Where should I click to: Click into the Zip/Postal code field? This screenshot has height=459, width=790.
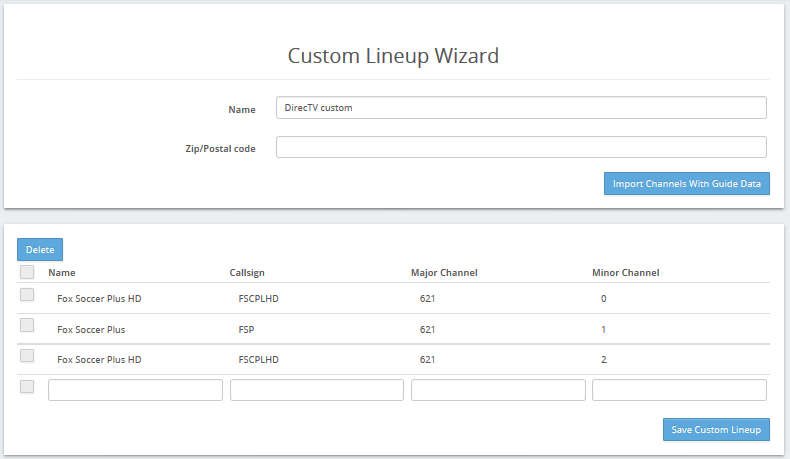(521, 147)
